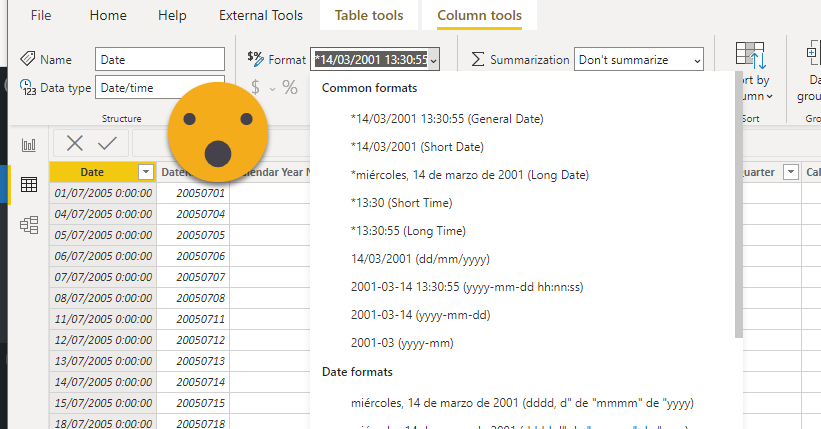
Task: Switch to the Data table view icon
Action: pyautogui.click(x=28, y=185)
